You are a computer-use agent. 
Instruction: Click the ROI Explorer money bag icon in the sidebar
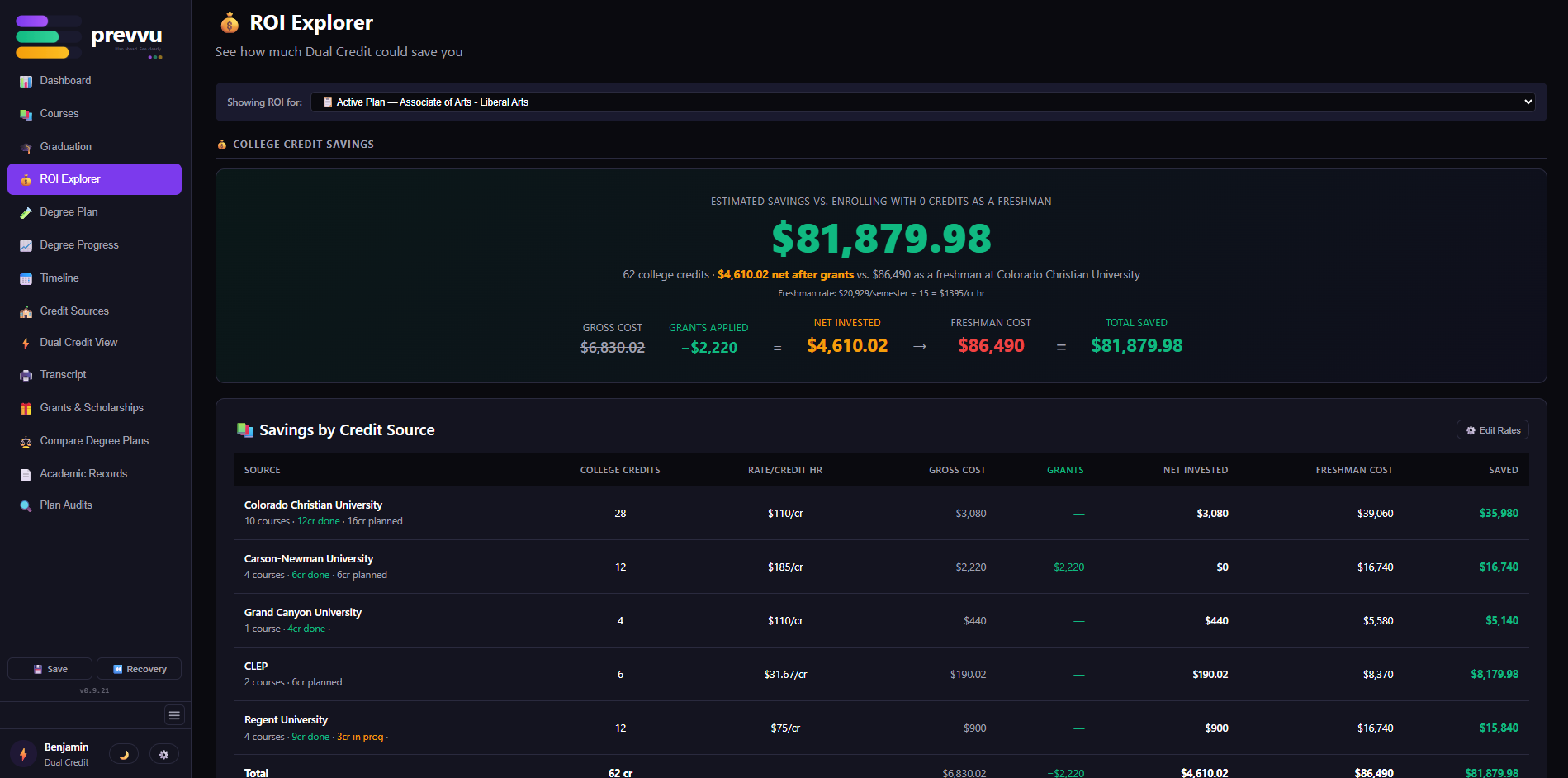tap(26, 179)
